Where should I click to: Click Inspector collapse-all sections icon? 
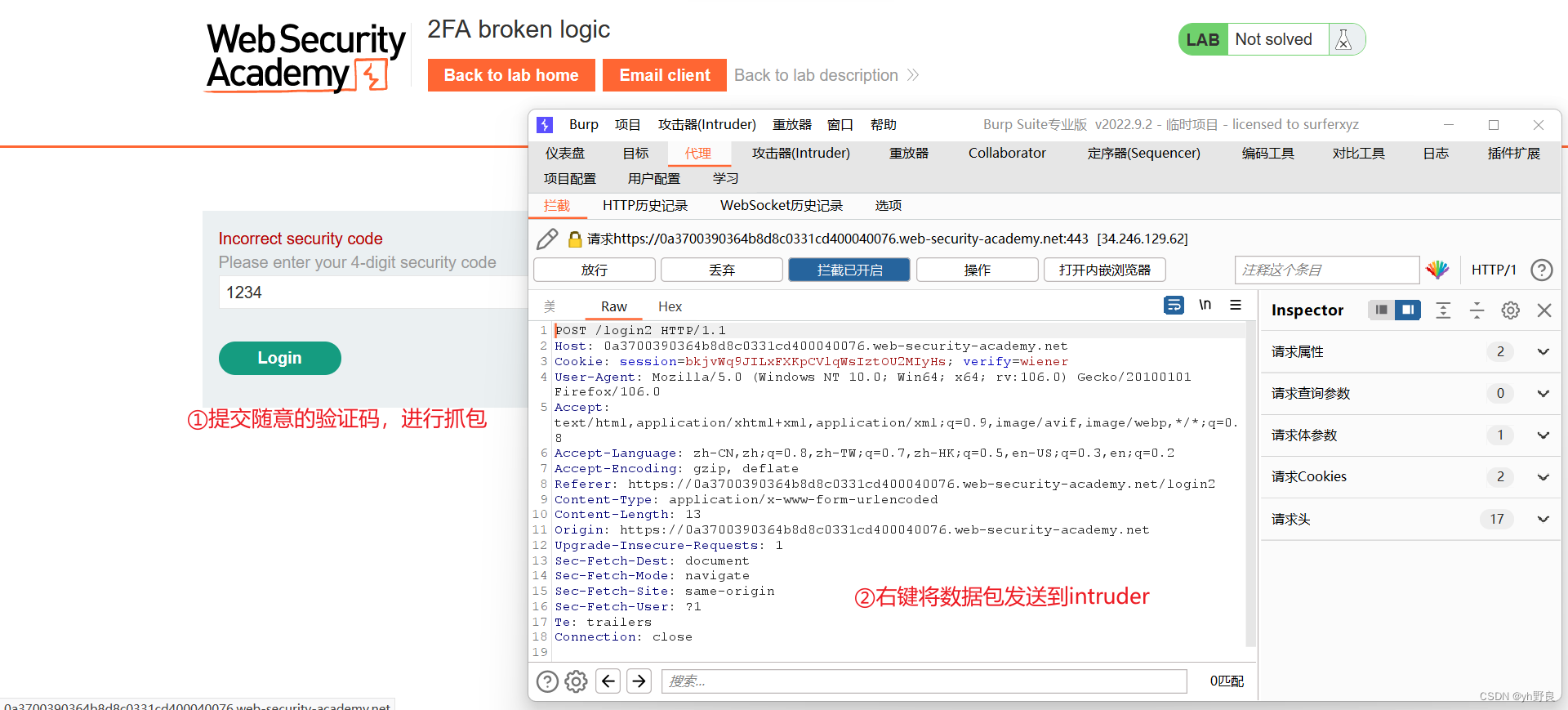1477,310
